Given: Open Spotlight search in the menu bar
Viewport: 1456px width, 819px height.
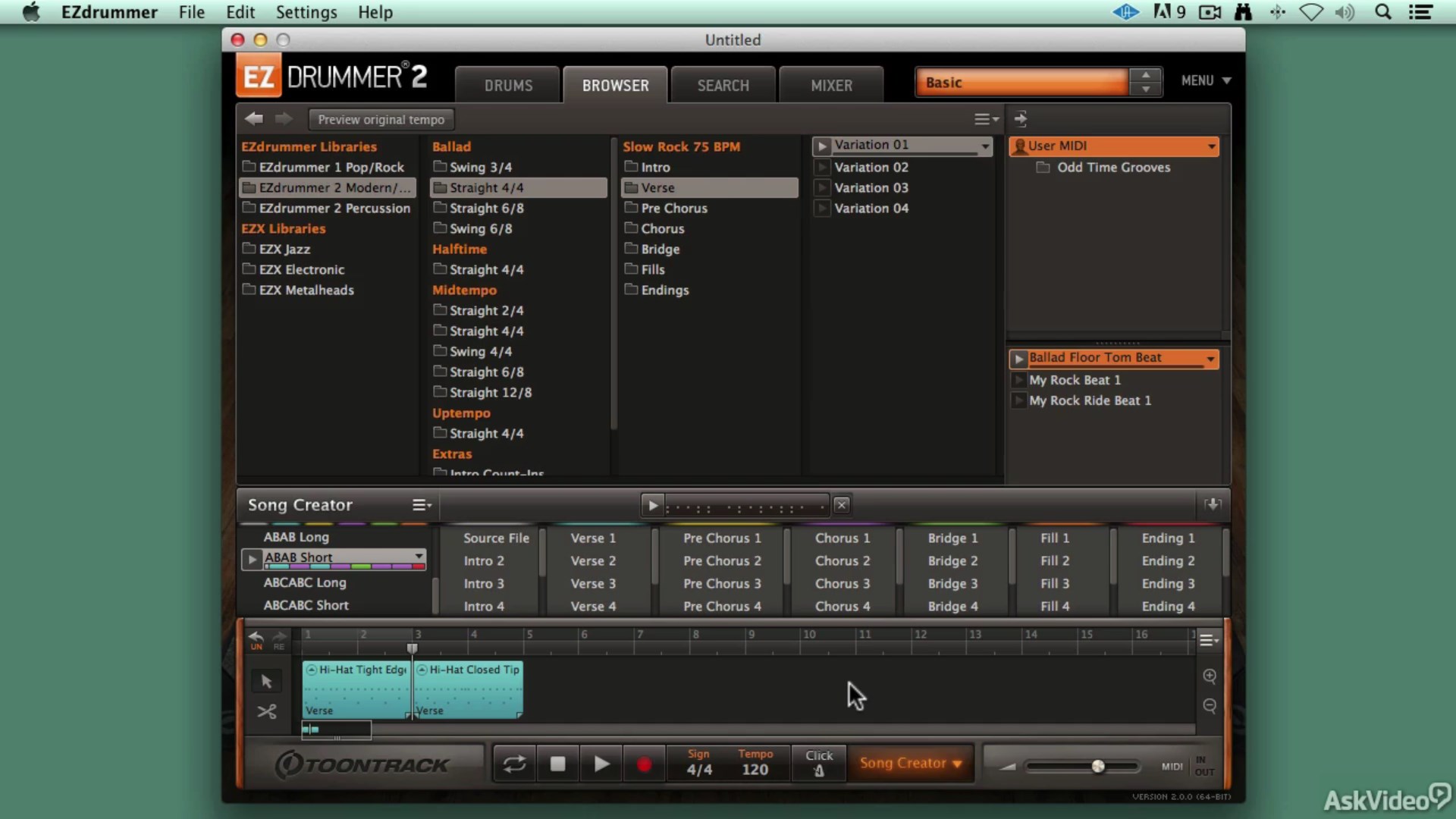Looking at the screenshot, I should (1383, 12).
